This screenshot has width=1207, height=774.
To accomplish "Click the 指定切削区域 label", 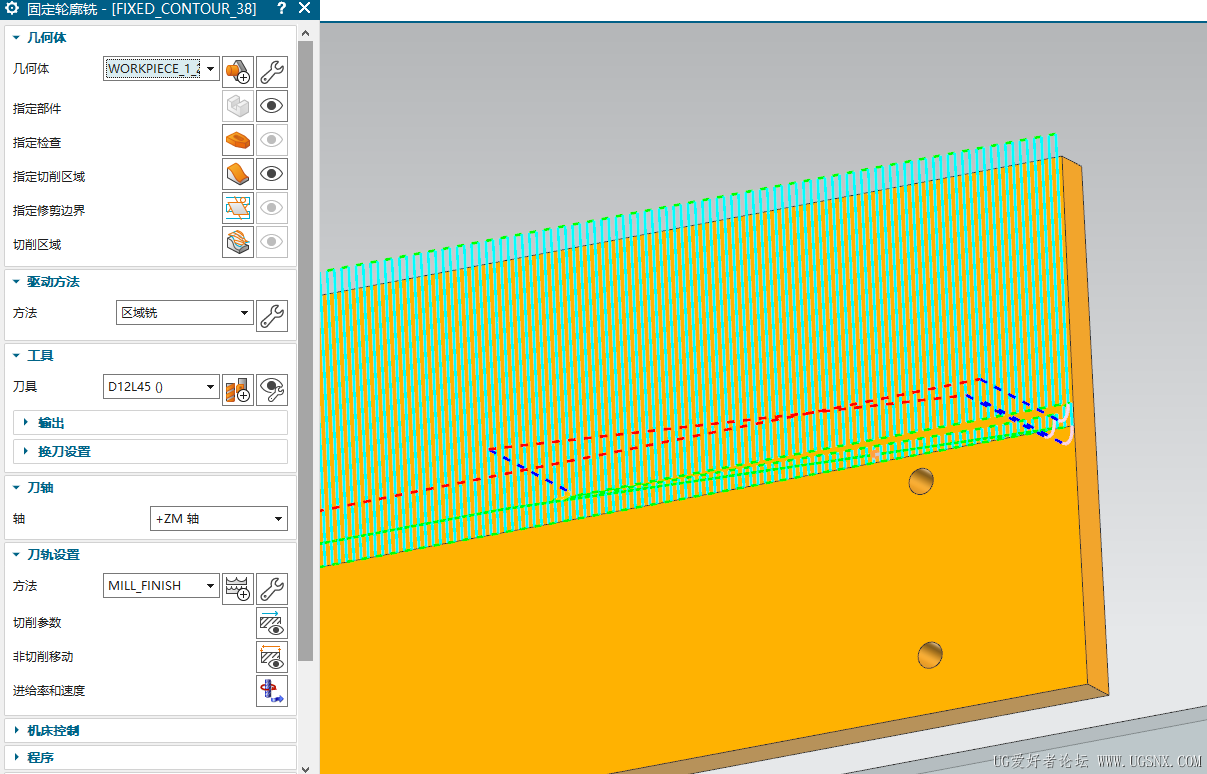I will click(49, 177).
